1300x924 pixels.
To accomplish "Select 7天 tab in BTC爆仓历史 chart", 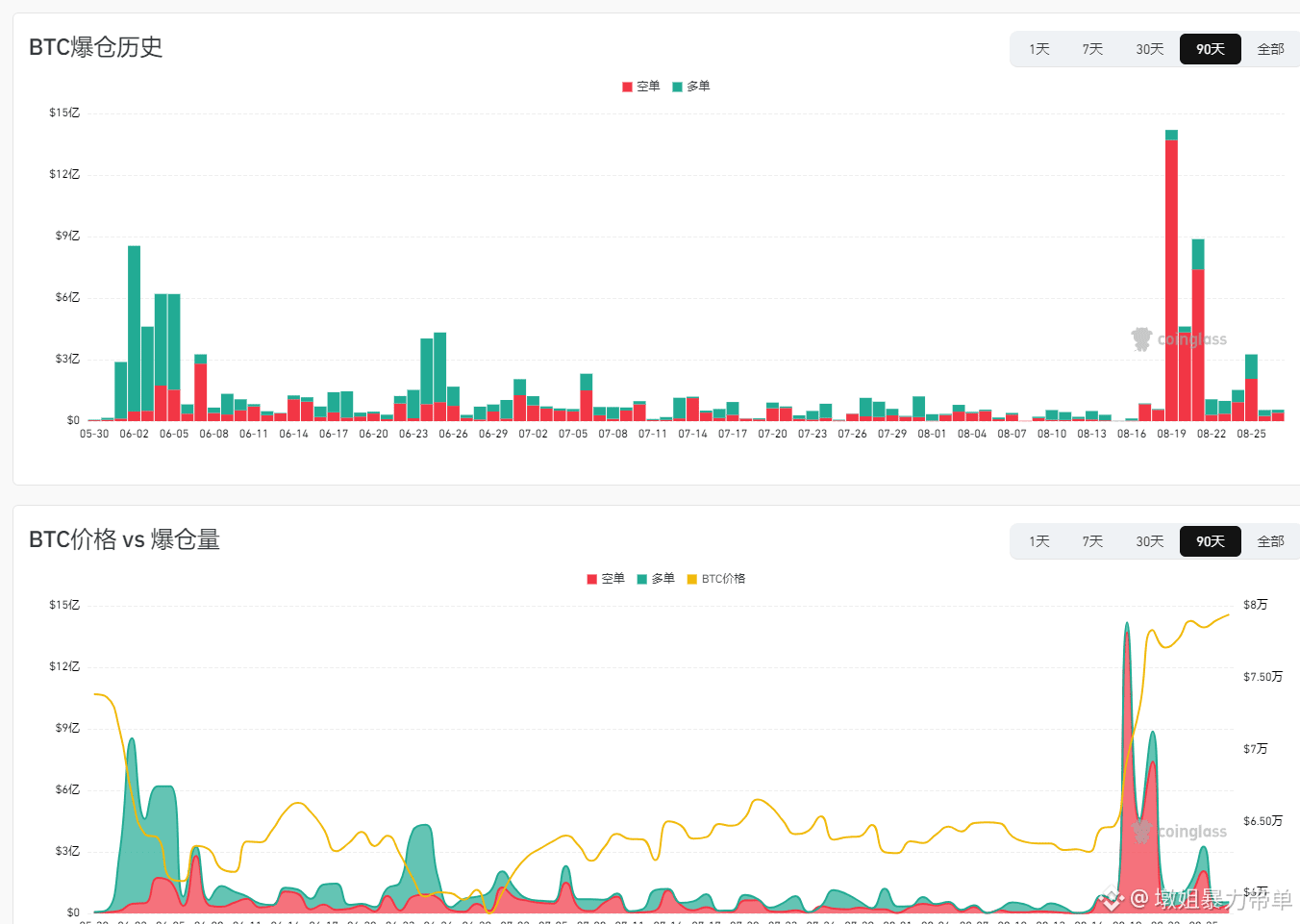I will (1092, 49).
